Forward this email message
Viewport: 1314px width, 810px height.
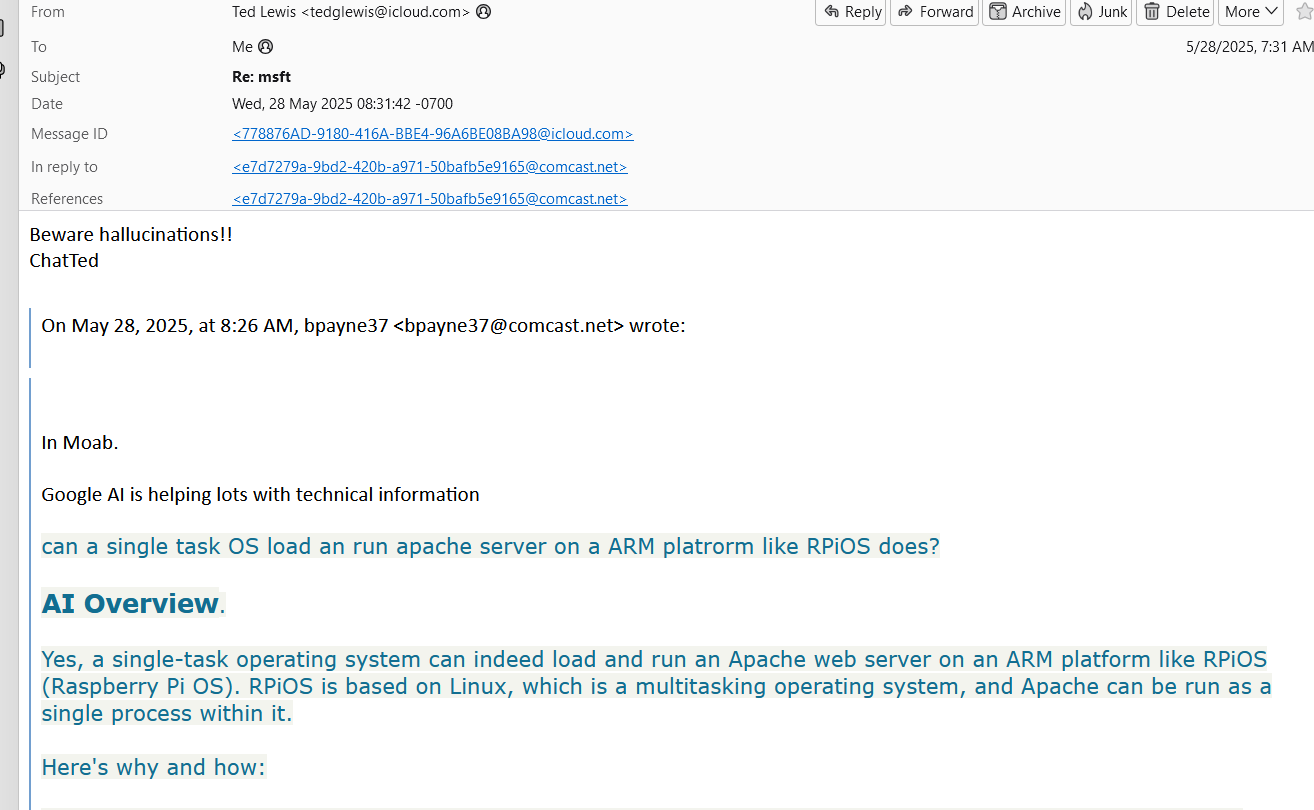[x=935, y=12]
